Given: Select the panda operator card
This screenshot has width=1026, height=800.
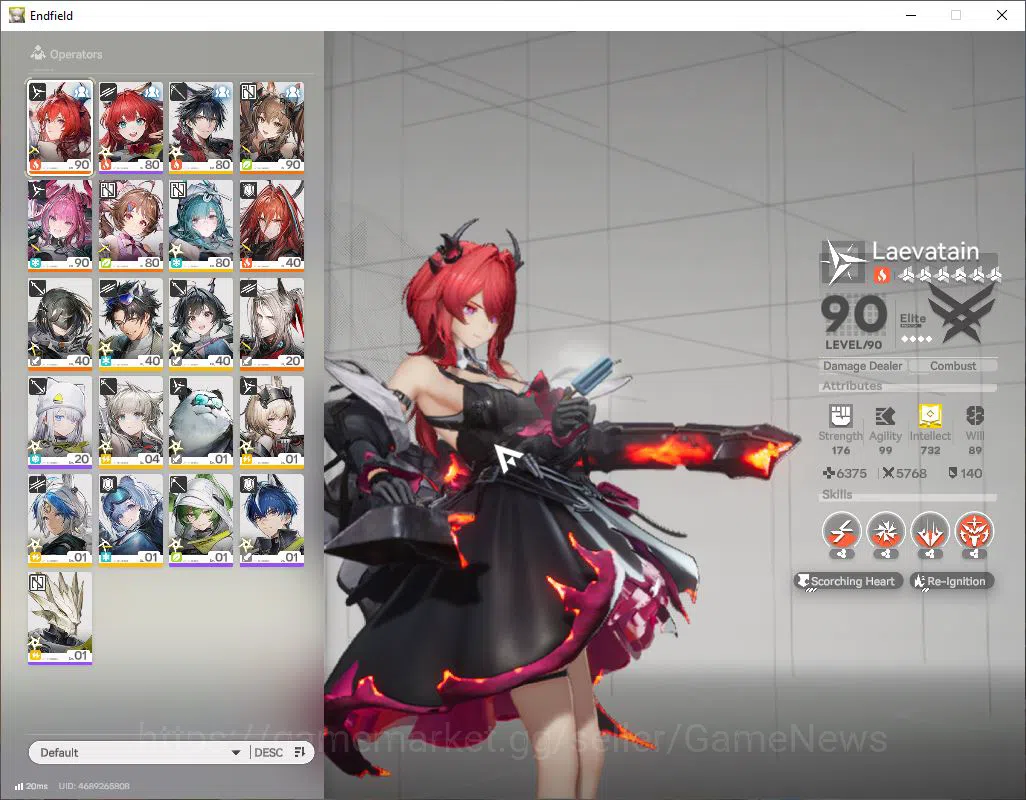Looking at the screenshot, I should click(201, 422).
